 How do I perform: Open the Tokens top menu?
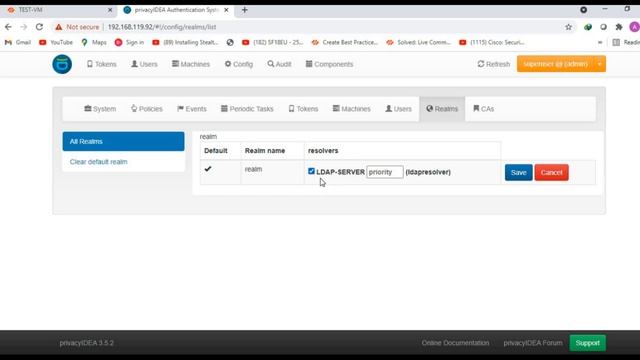102,64
